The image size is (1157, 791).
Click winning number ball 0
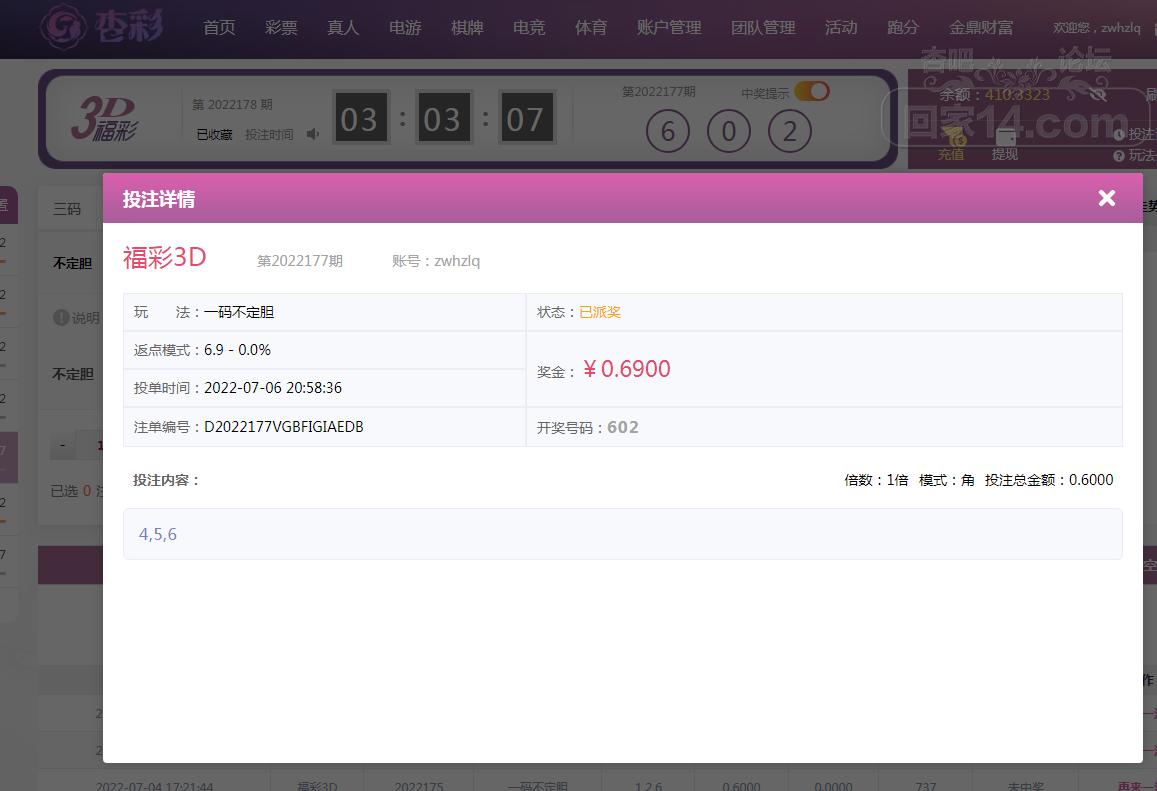point(729,131)
